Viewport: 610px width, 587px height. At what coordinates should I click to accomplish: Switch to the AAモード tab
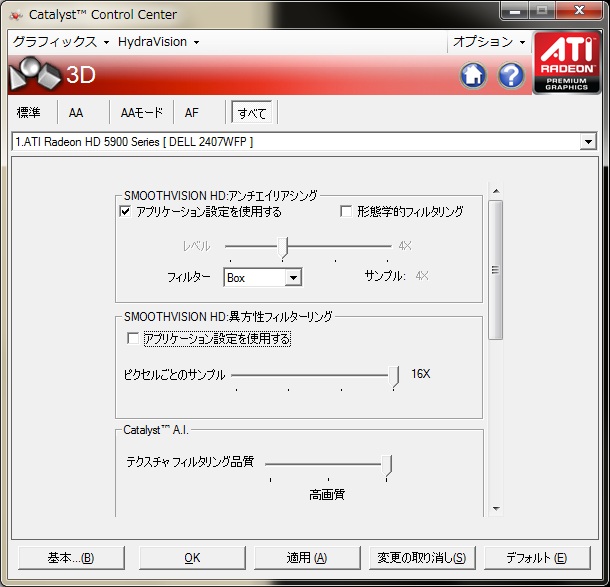[x=142, y=113]
